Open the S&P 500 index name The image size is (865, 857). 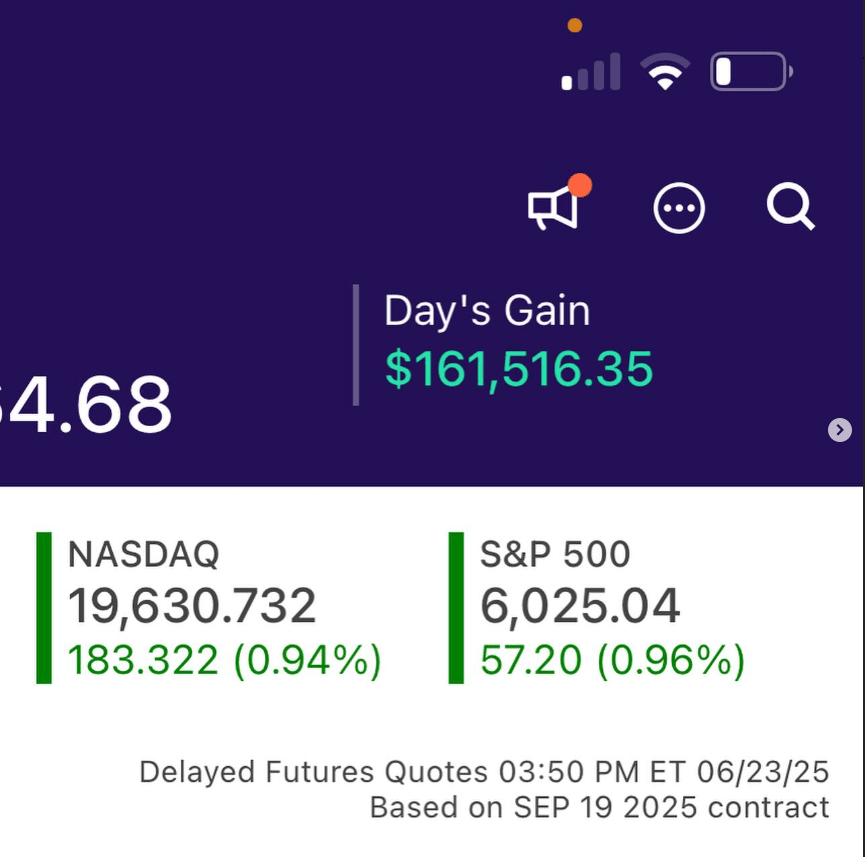[555, 554]
